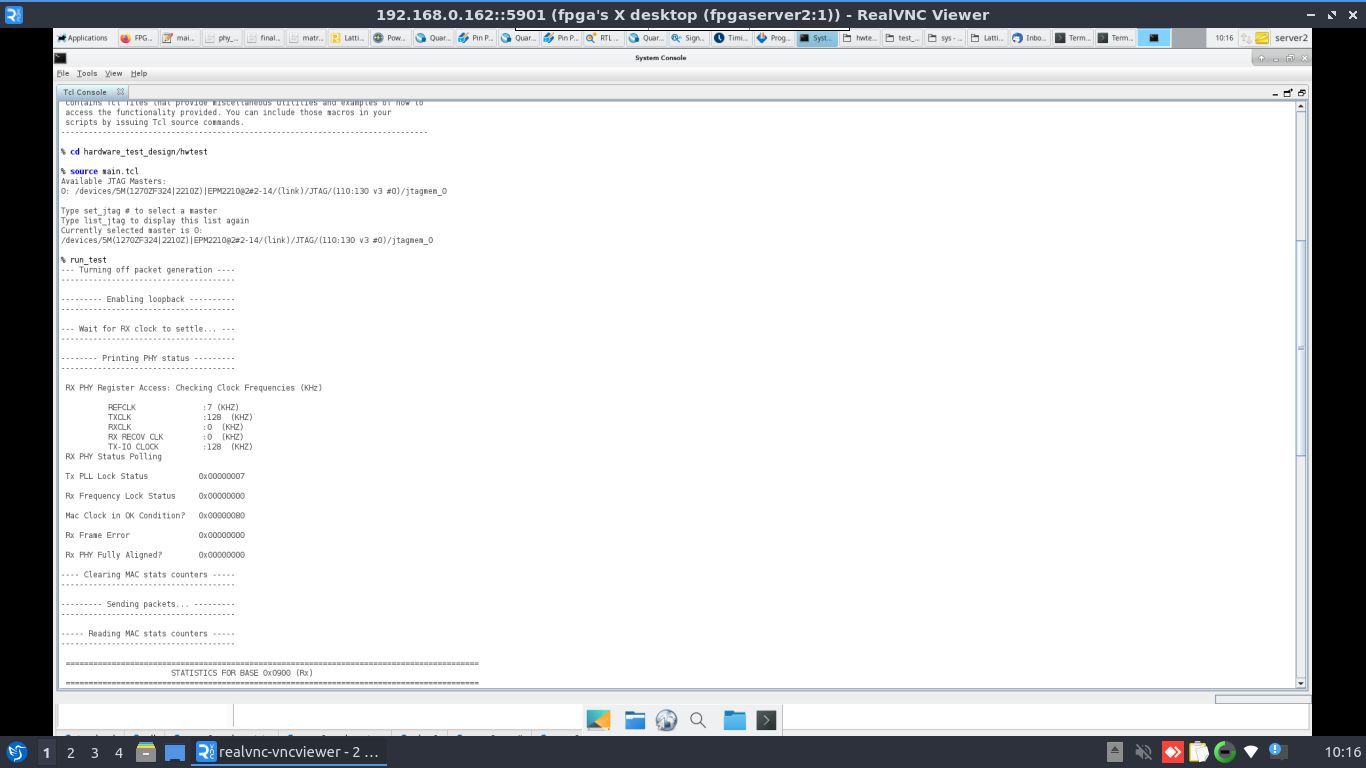Switch to the RTL viewer taskbar window
The width and height of the screenshot is (1366, 768).
603,38
